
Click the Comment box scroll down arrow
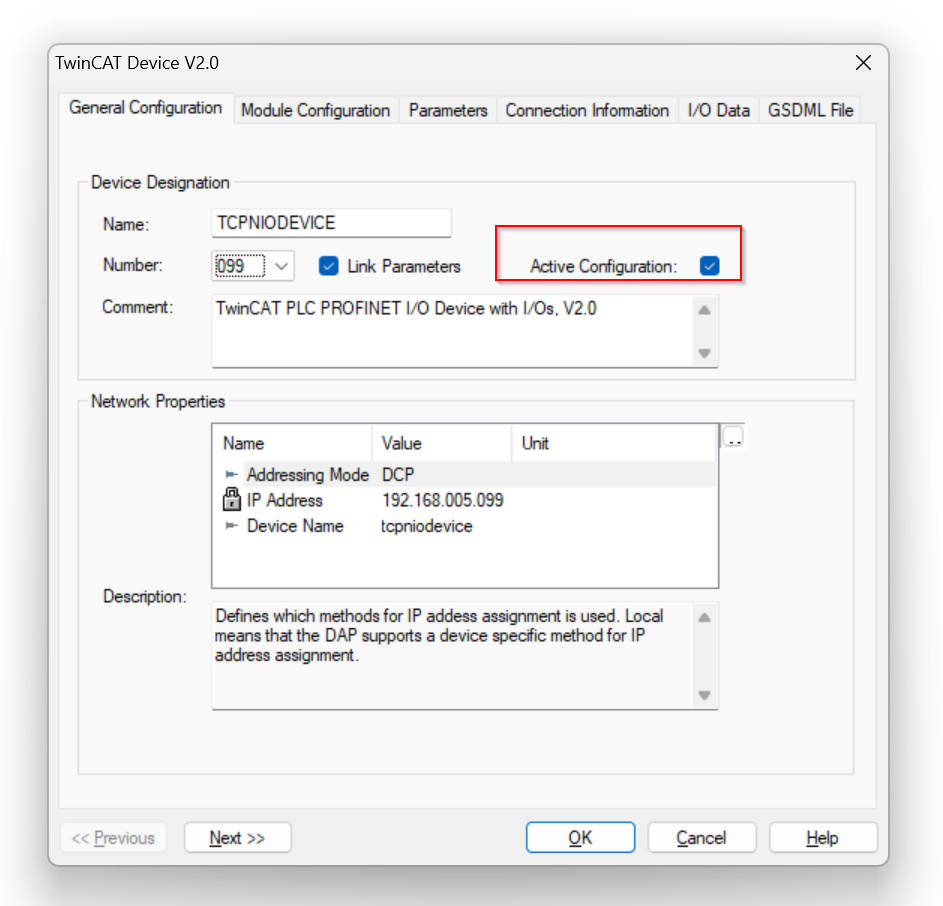click(x=704, y=353)
